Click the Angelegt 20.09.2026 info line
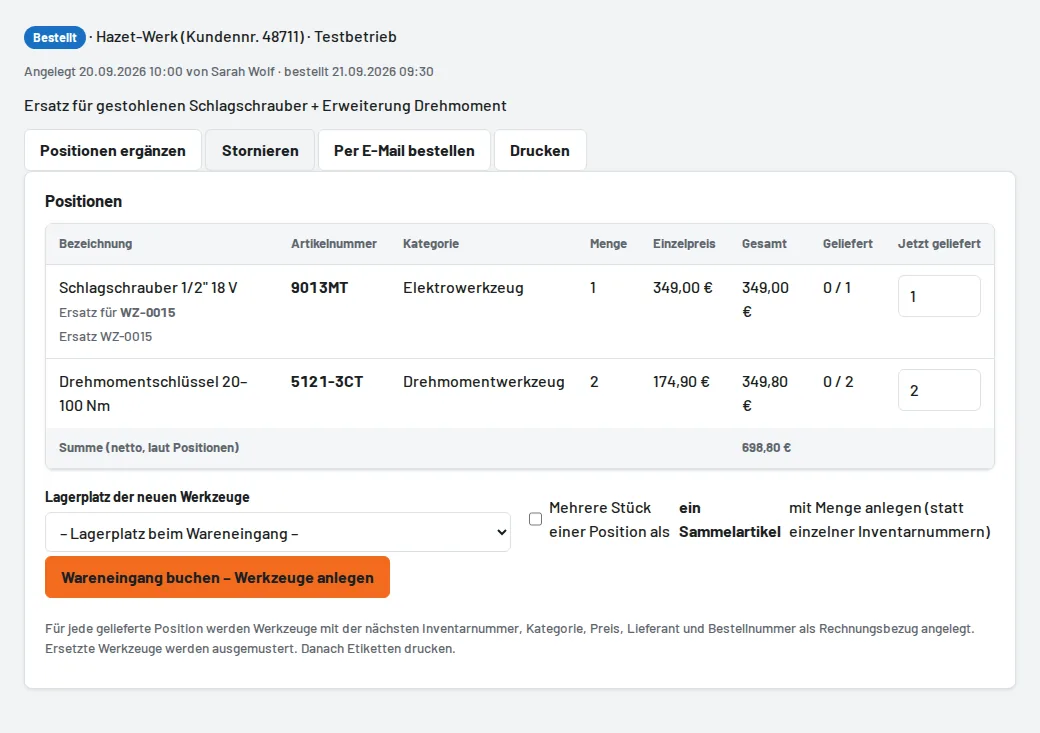Screen dimensions: 1040x733 tap(229, 72)
